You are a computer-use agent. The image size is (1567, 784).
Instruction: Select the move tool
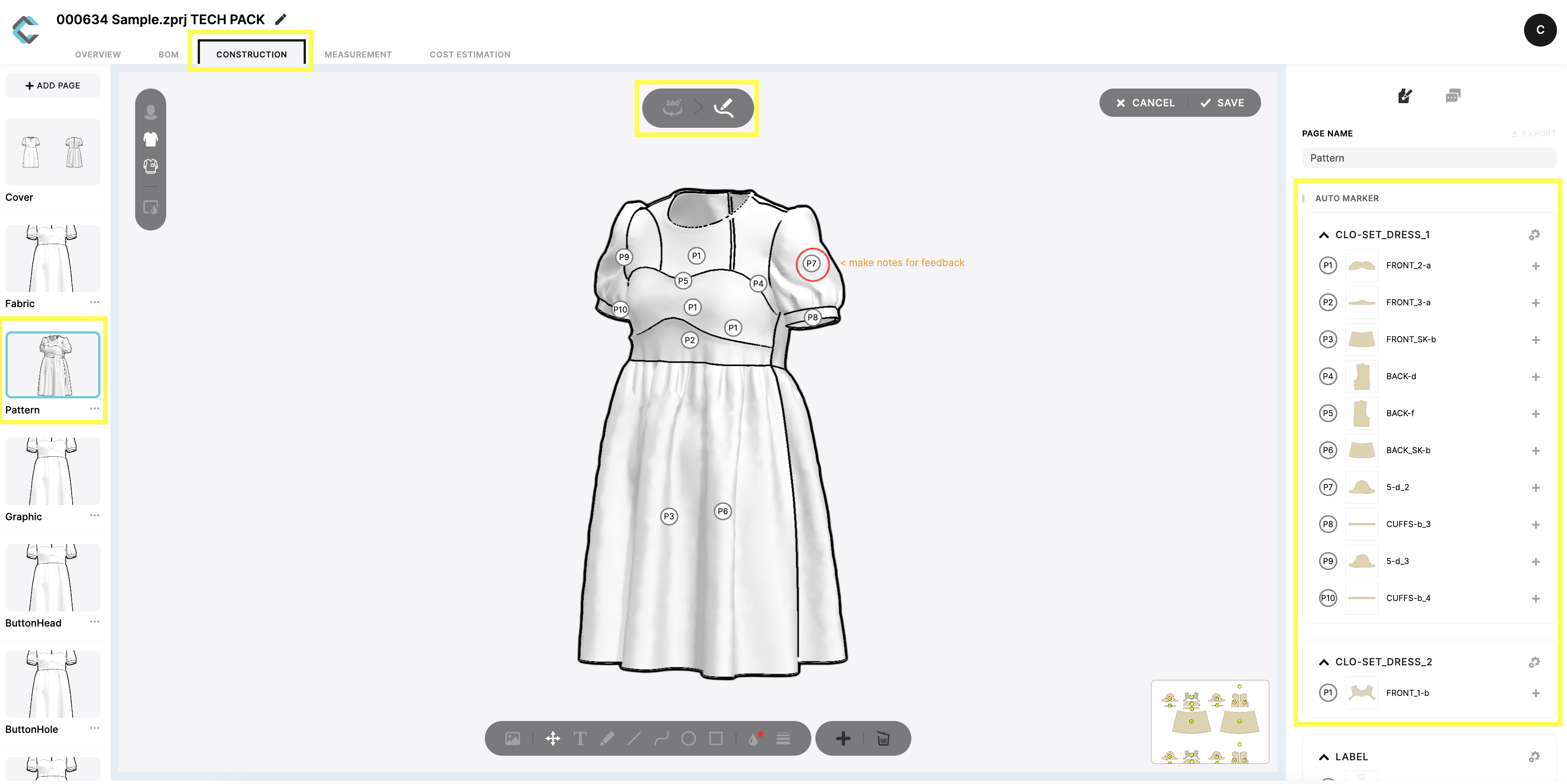(x=552, y=738)
